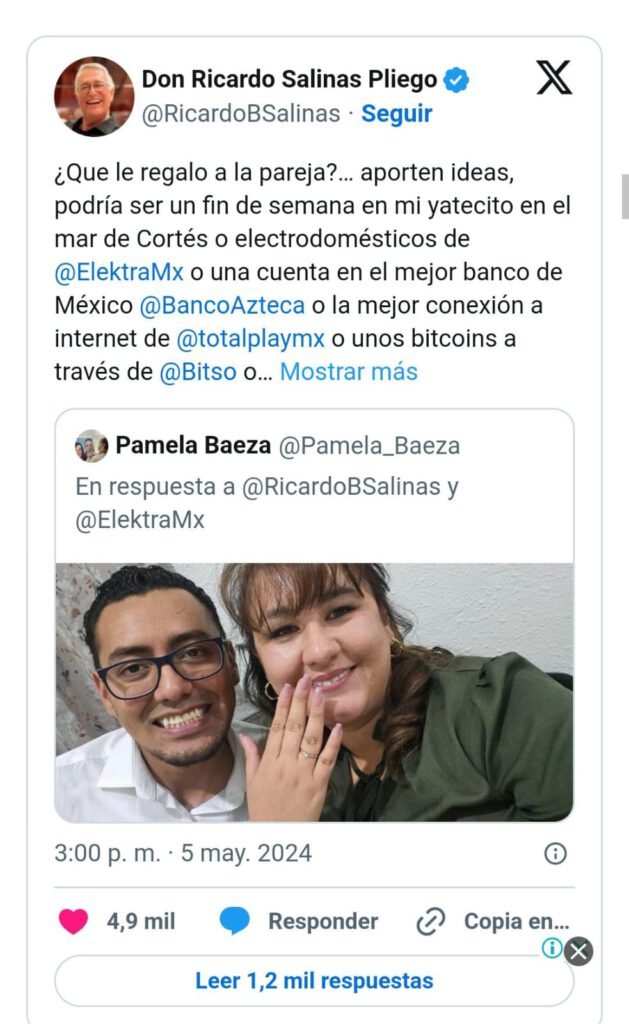Click the blue reply bubble icon
Image resolution: width=629 pixels, height=1024 pixels.
(234, 921)
